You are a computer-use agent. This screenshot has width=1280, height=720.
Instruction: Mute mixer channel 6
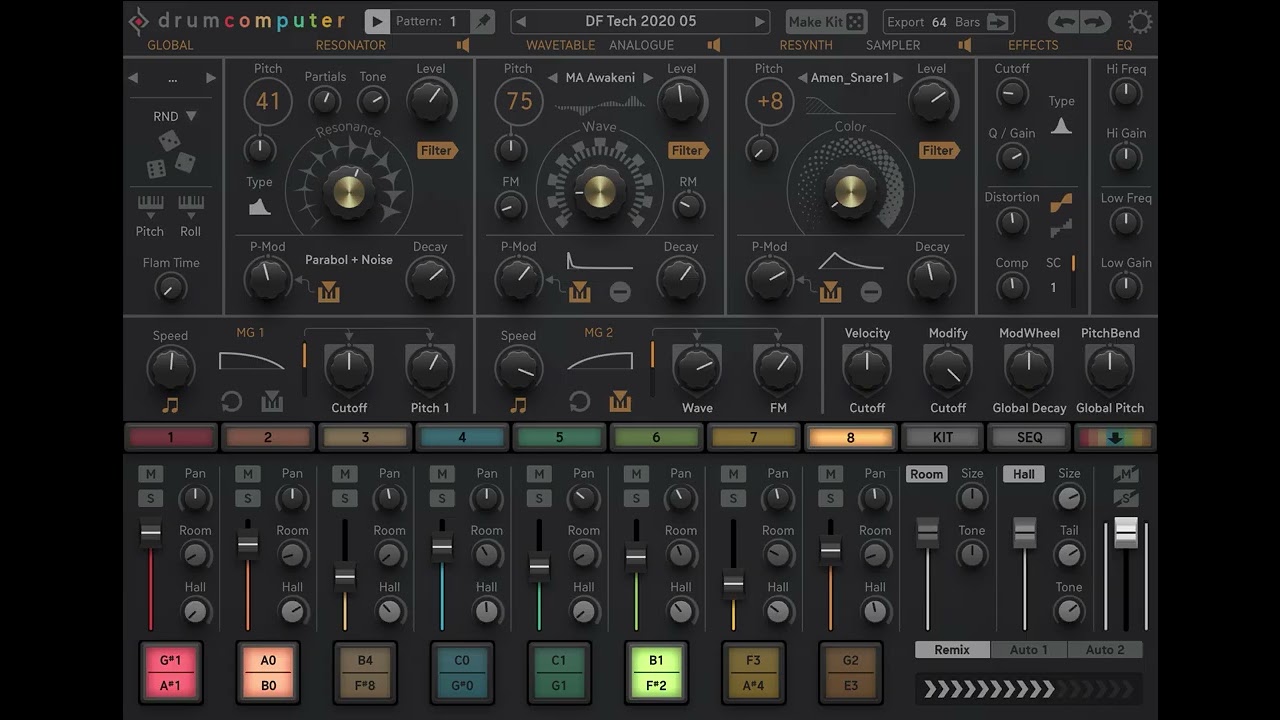click(x=636, y=474)
